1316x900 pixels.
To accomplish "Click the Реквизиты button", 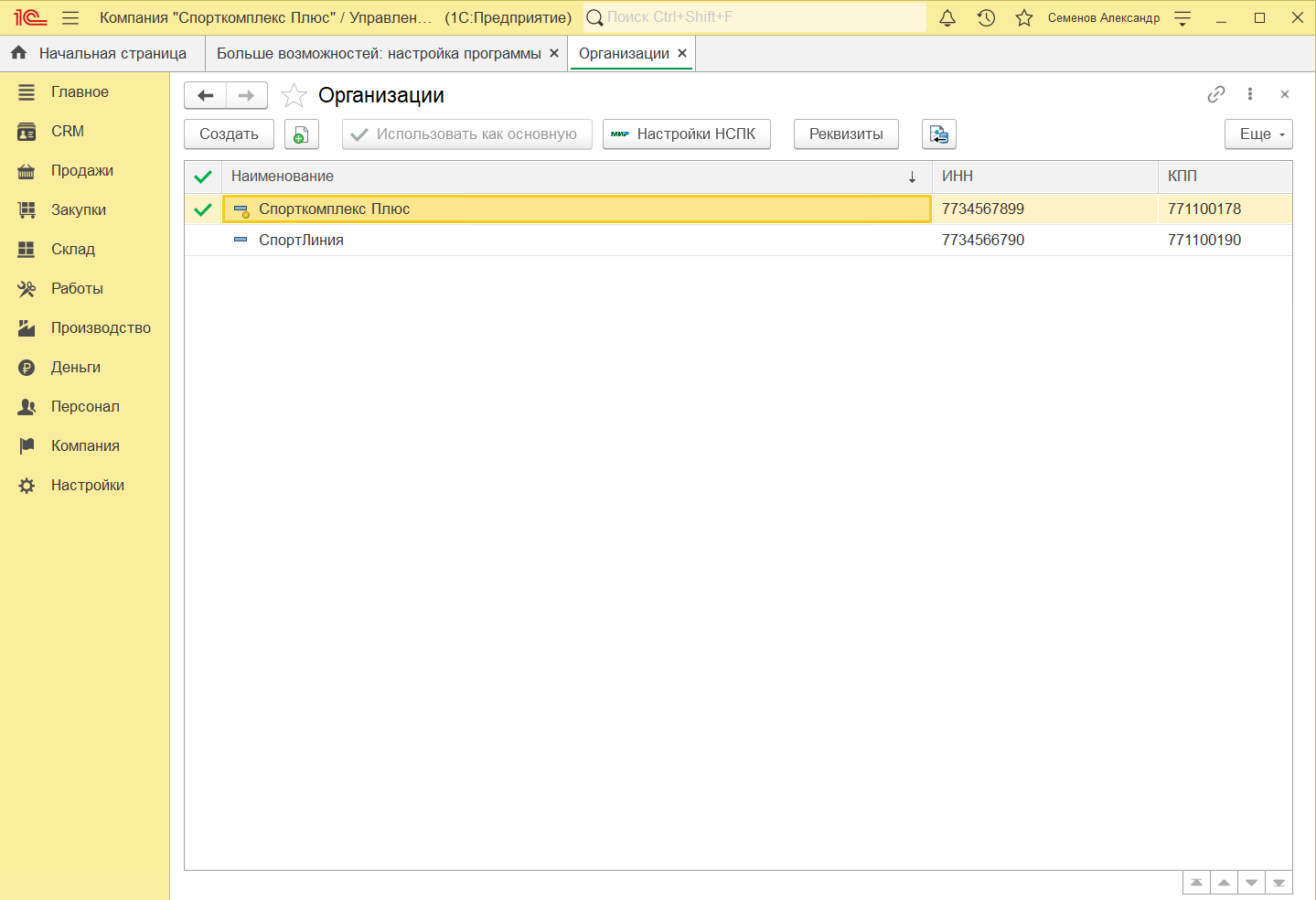I will (x=846, y=134).
